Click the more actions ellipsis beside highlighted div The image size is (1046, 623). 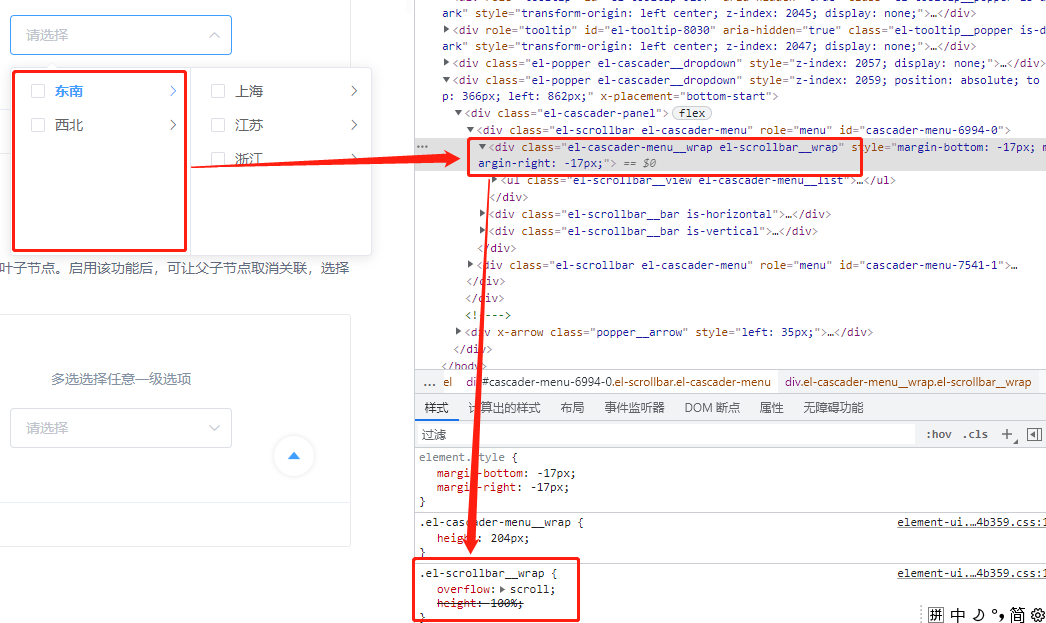[424, 147]
